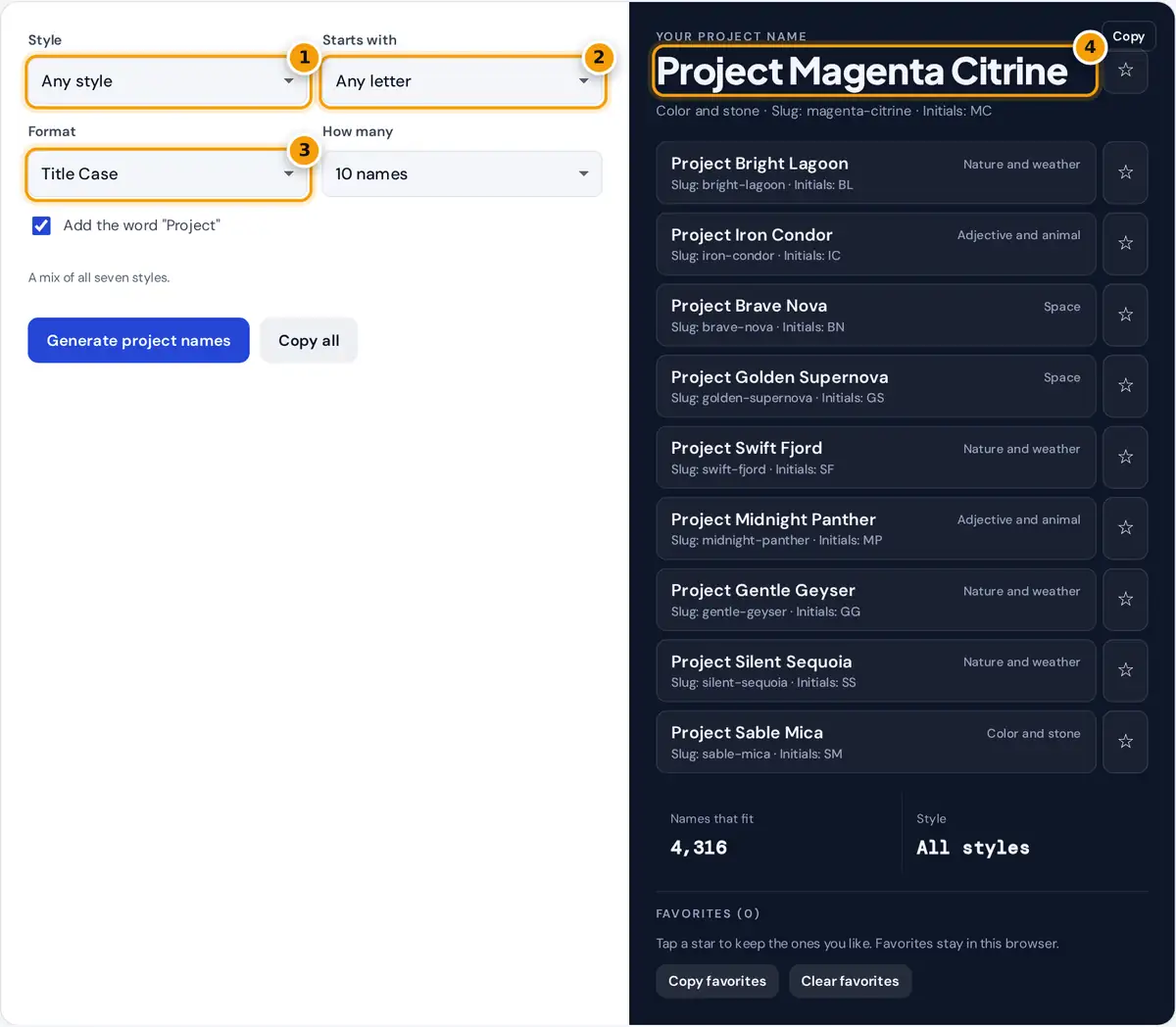
Task: Click the Project Golden Supernova name text
Action: (x=779, y=377)
